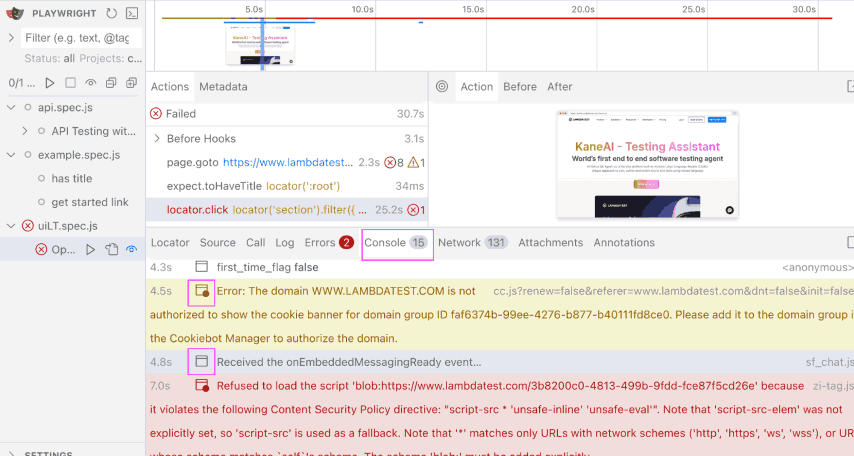Click the reload tests icon beside Playwright title
This screenshot has width=854, height=456.
pyautogui.click(x=111, y=13)
